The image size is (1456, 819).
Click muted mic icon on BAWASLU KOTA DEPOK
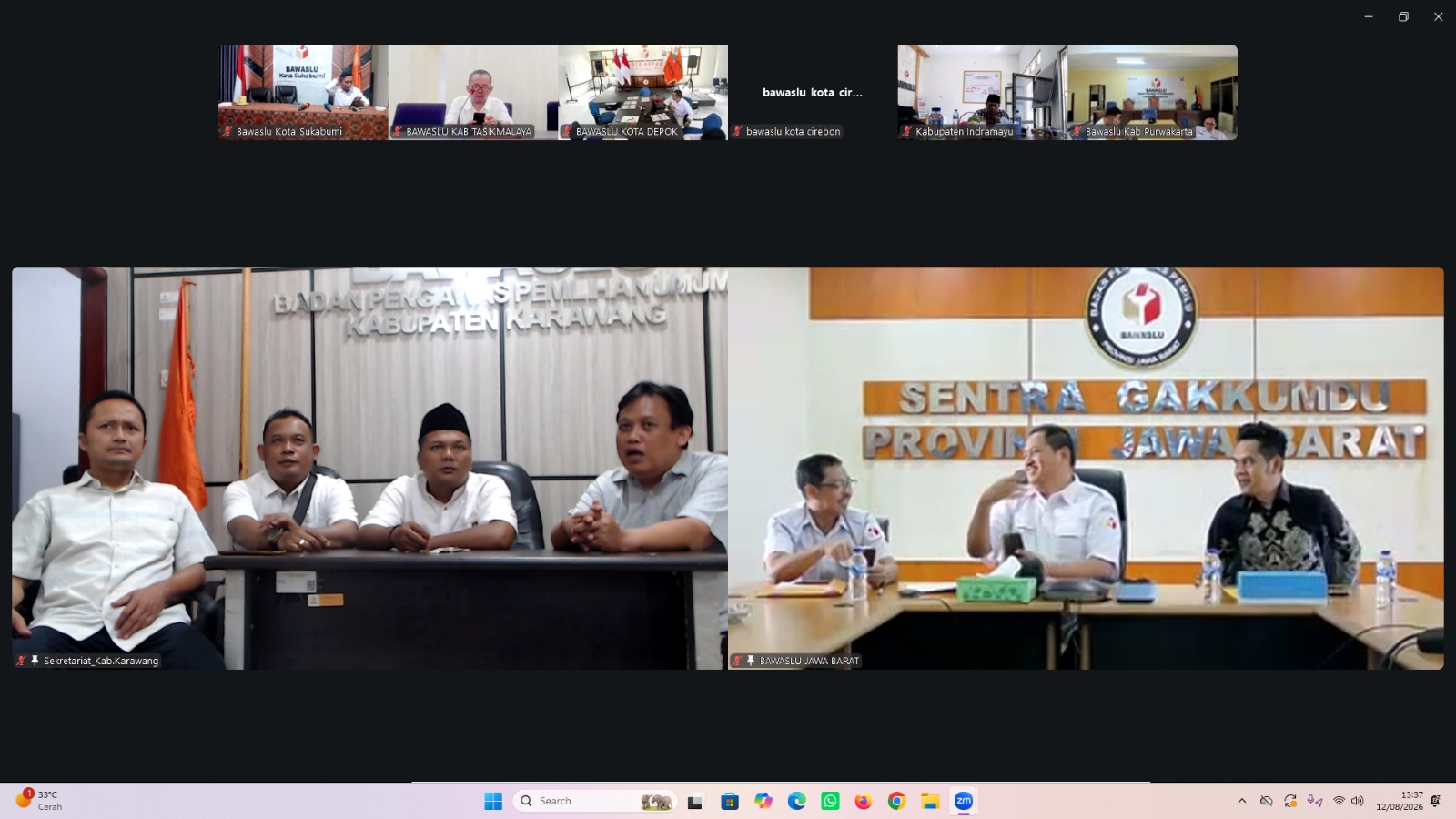tap(567, 131)
